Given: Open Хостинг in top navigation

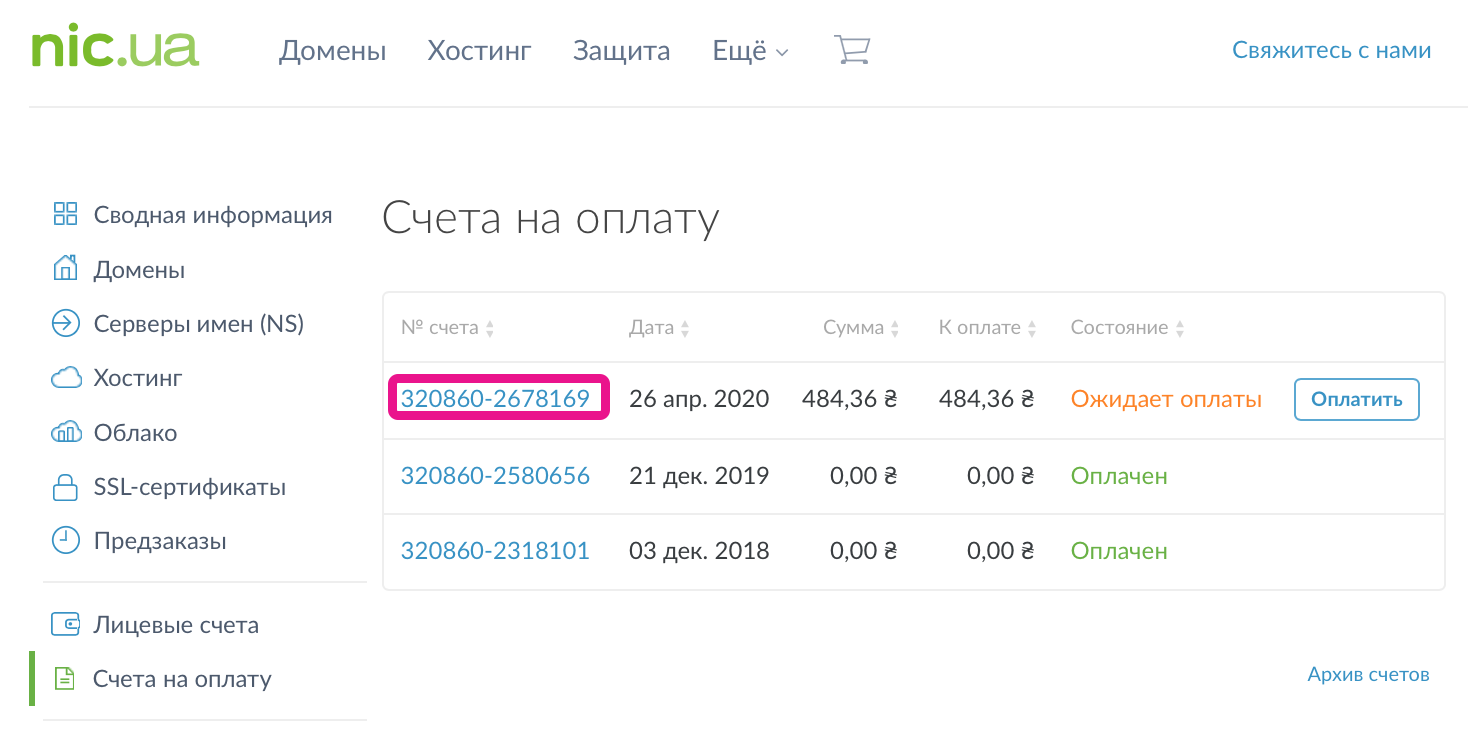Looking at the screenshot, I should (x=479, y=51).
